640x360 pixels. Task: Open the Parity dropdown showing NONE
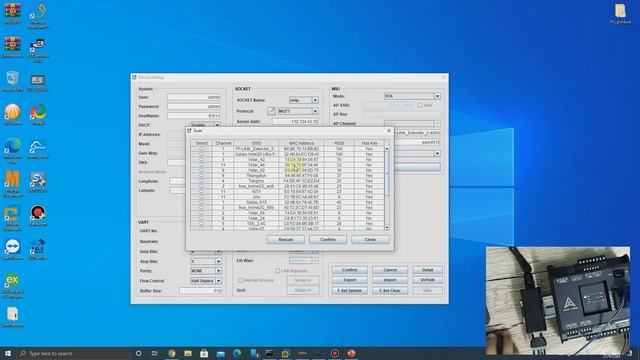point(218,271)
